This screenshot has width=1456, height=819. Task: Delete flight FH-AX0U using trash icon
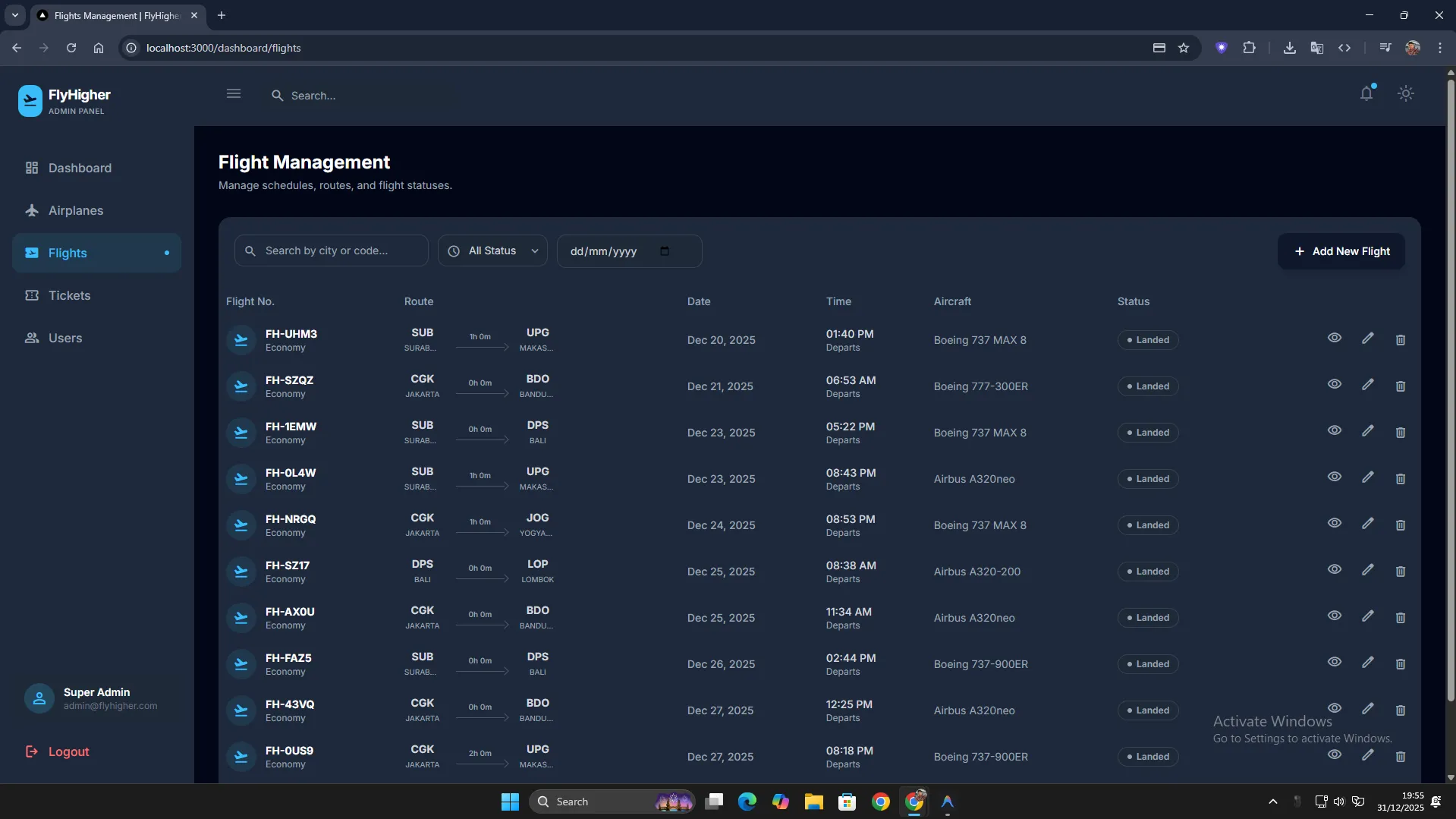tap(1401, 618)
